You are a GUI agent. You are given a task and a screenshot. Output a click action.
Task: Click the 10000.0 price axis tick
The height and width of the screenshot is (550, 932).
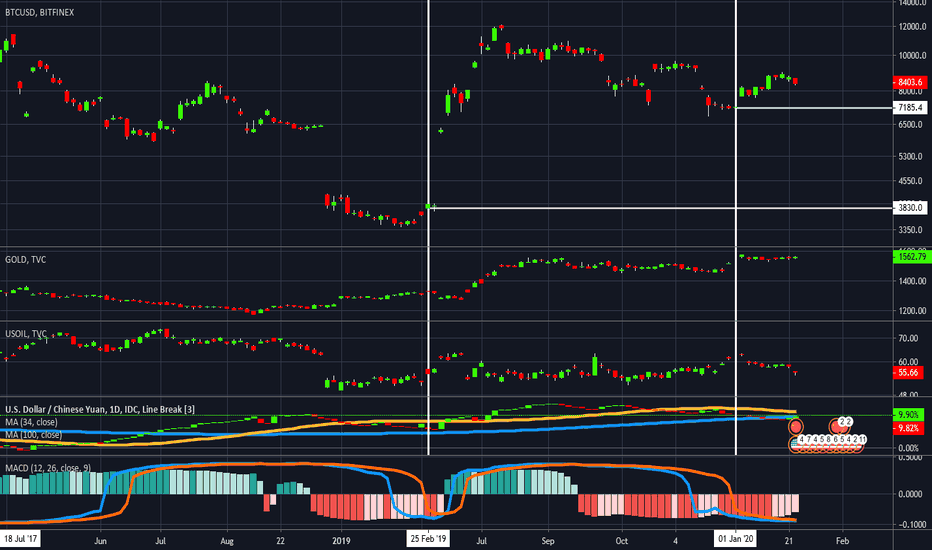912,56
